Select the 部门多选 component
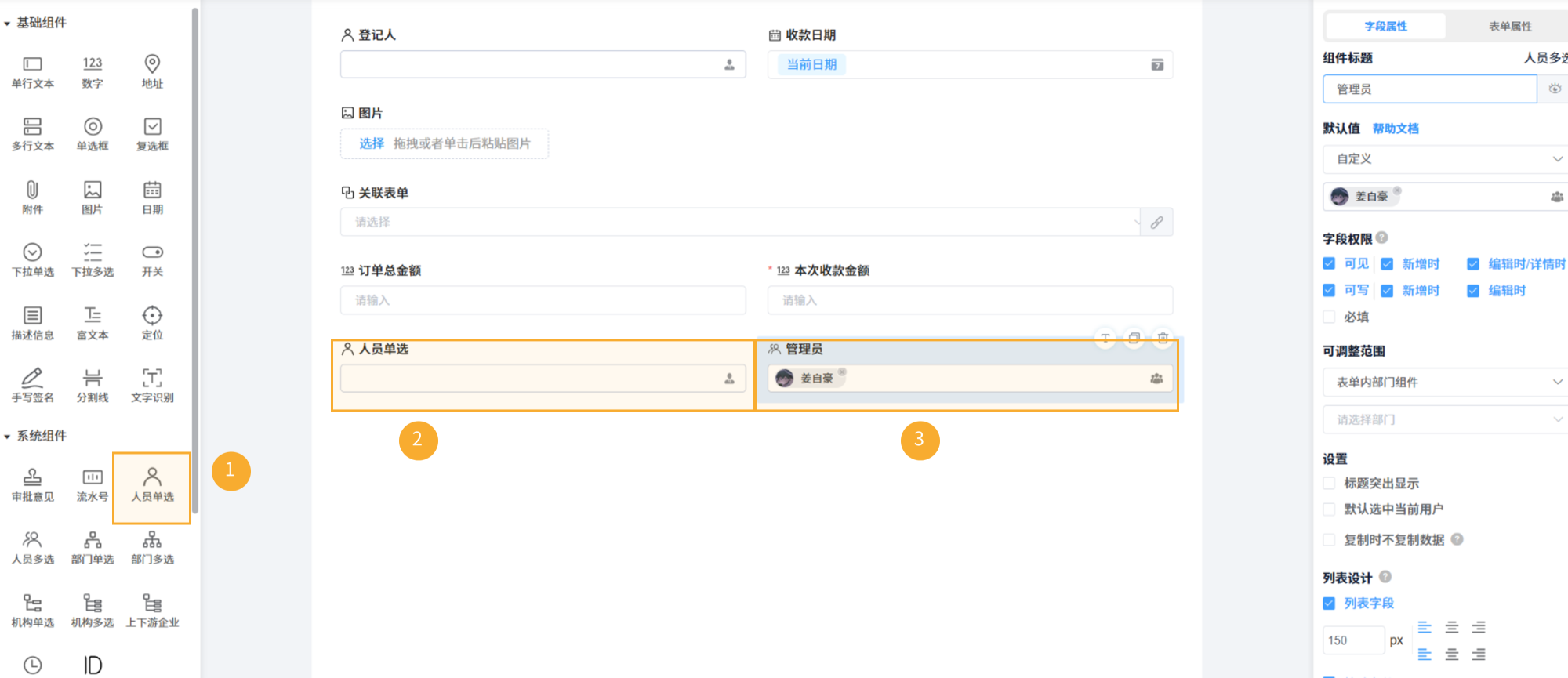The height and width of the screenshot is (678, 1568). click(x=152, y=549)
